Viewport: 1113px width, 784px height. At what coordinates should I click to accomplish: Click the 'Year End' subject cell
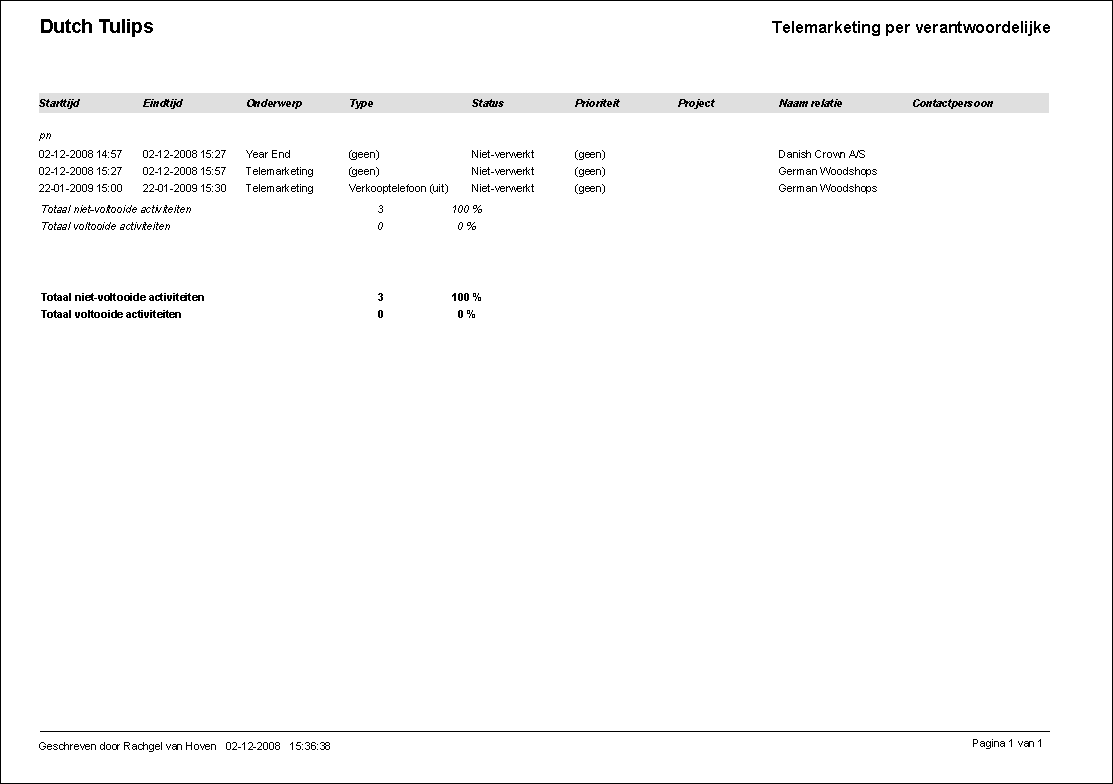pos(268,155)
